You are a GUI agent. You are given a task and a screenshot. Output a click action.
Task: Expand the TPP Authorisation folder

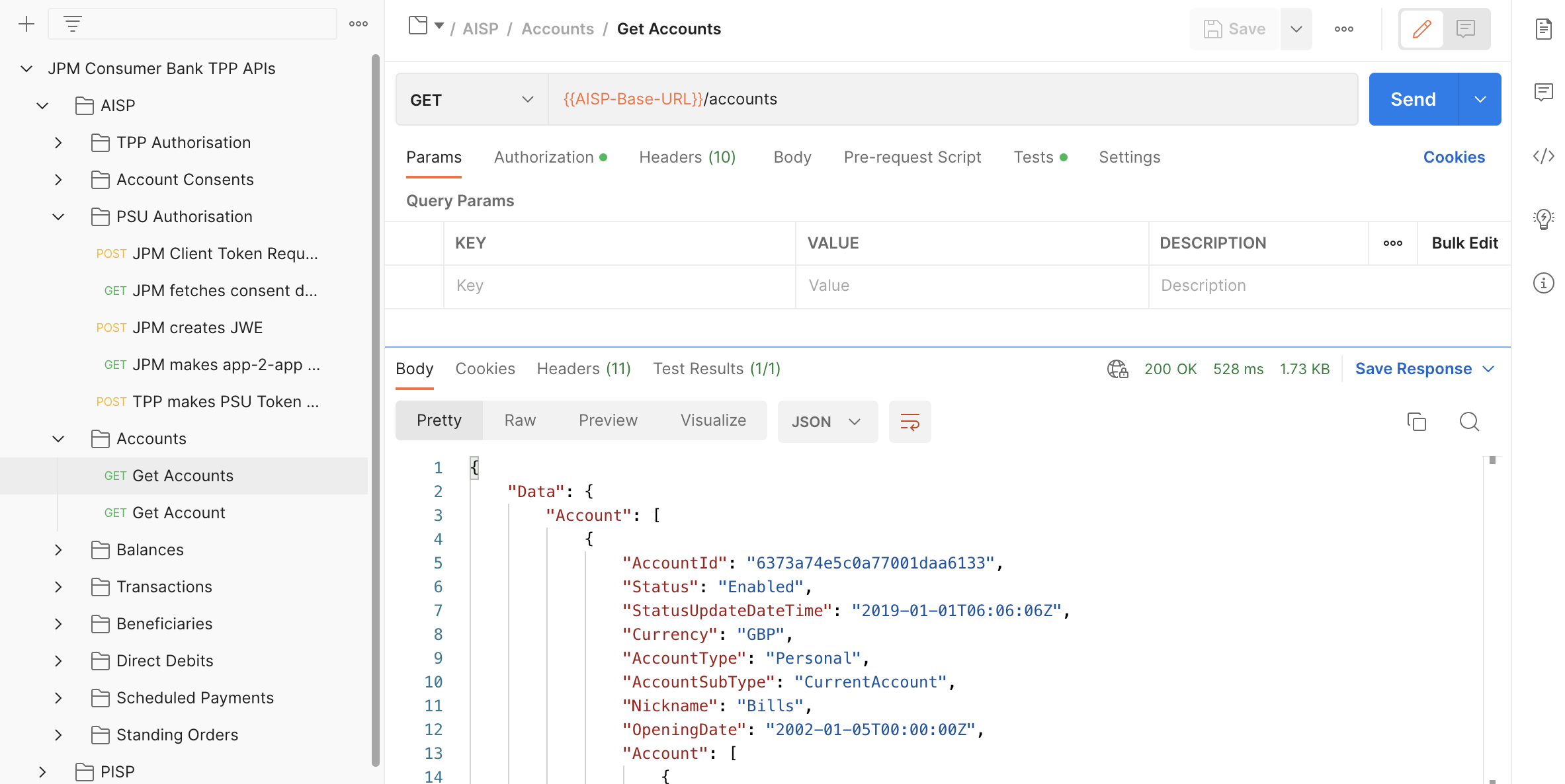[58, 143]
